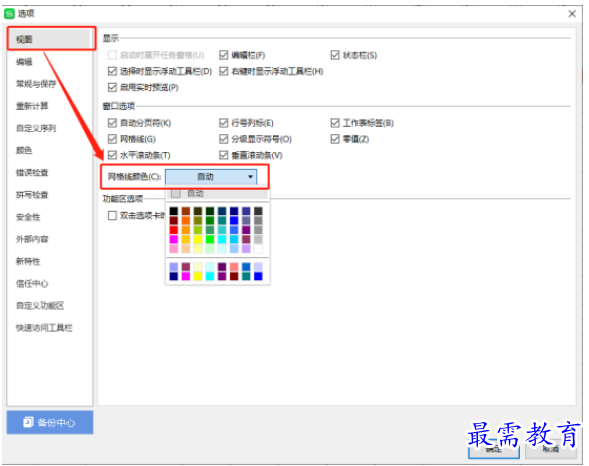This screenshot has width=589, height=466.
Task: Check the 双击选项卡 checkbox under 功能区选项
Action: pyautogui.click(x=112, y=216)
